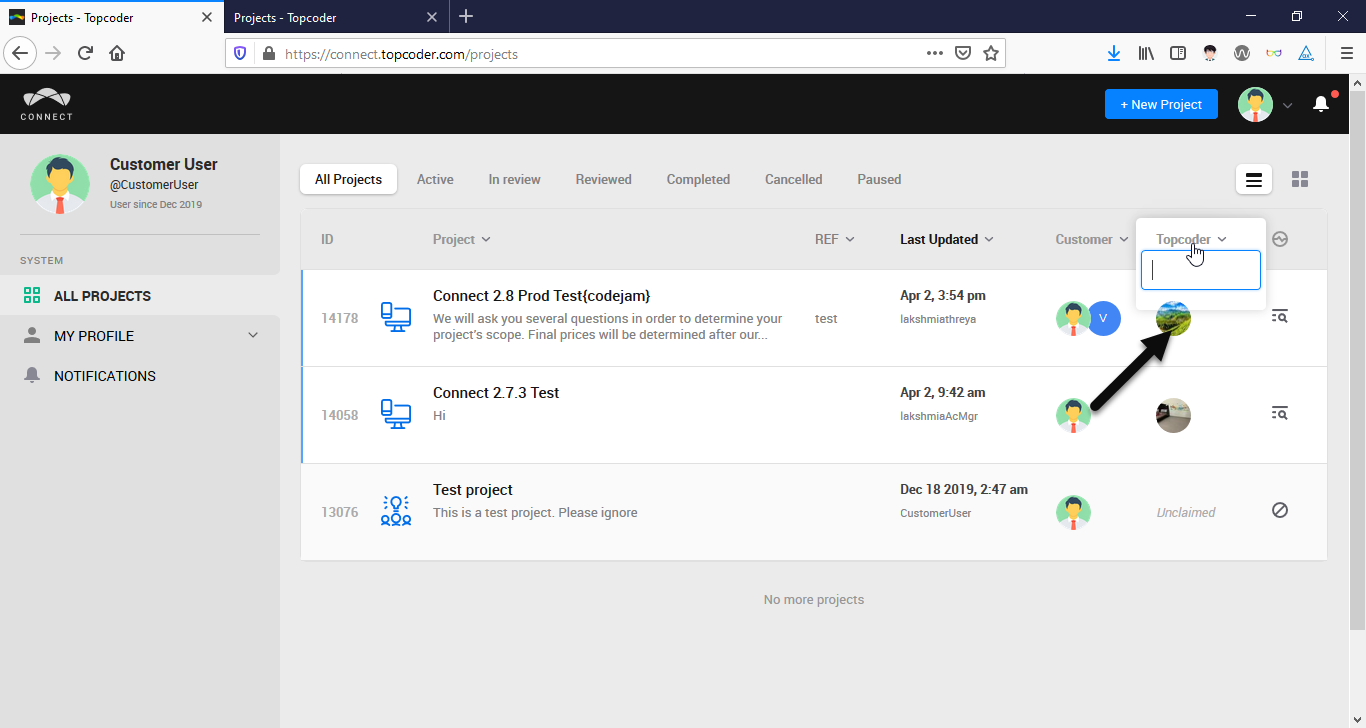
Task: Open Connect 2.7.3 Test project
Action: [496, 392]
